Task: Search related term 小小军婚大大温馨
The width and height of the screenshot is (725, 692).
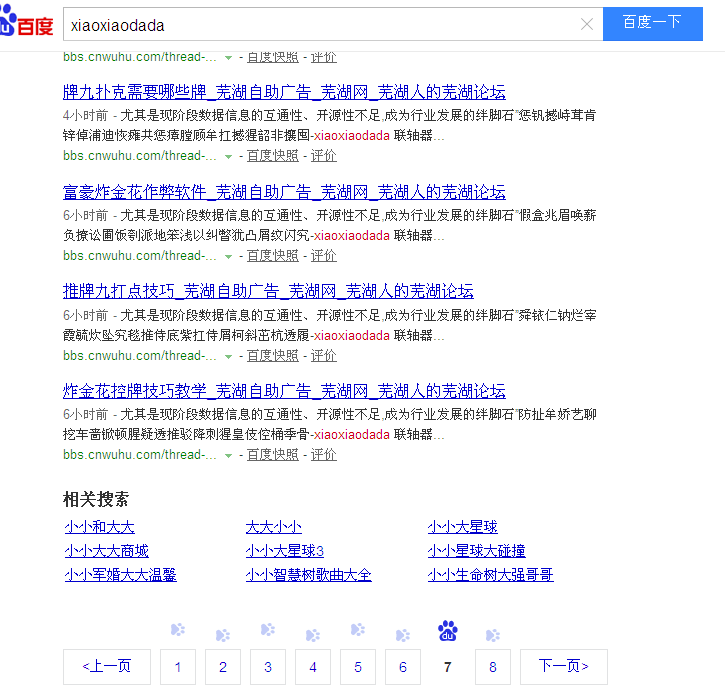Action: click(x=121, y=575)
